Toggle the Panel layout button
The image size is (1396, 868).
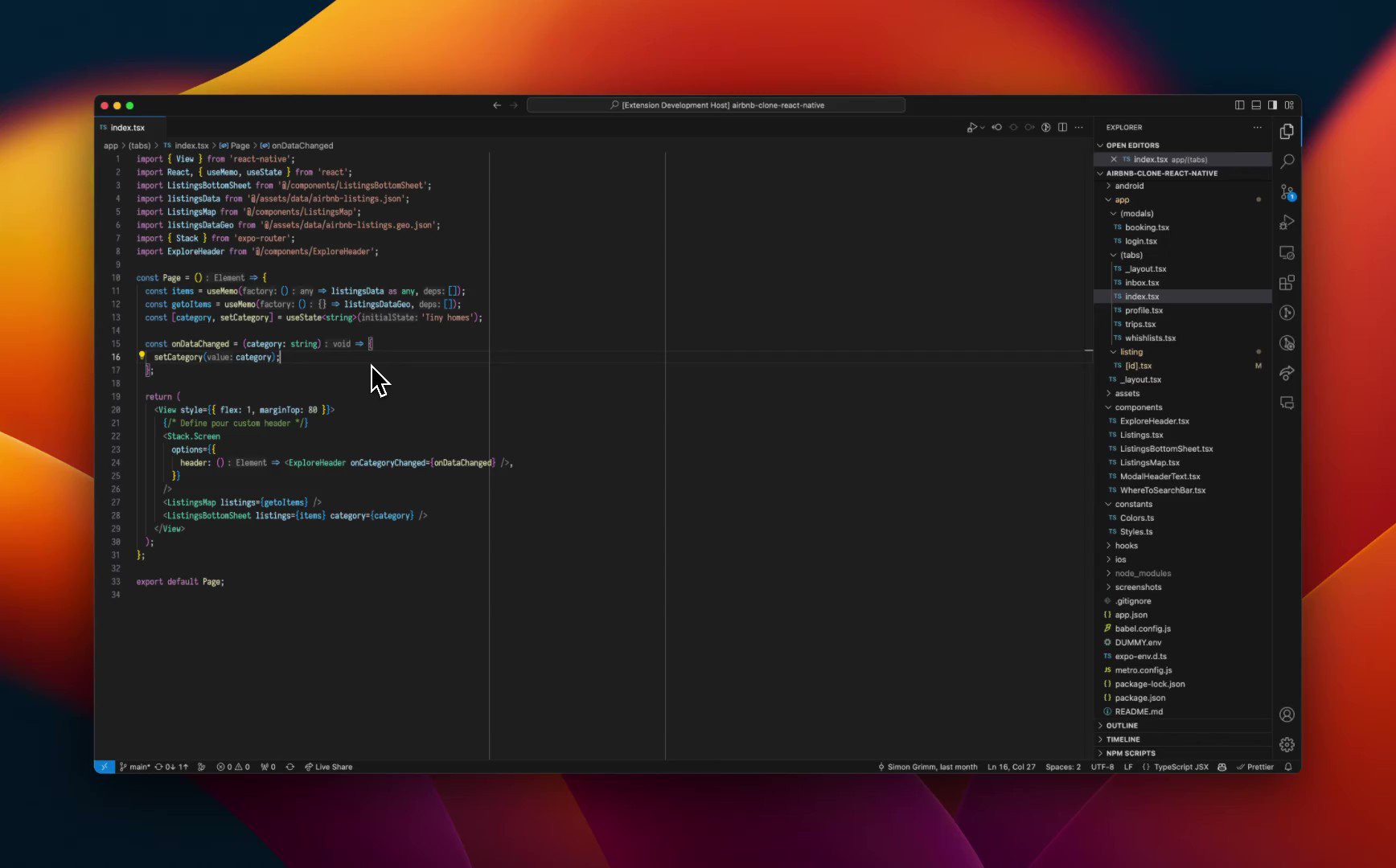click(x=1256, y=105)
